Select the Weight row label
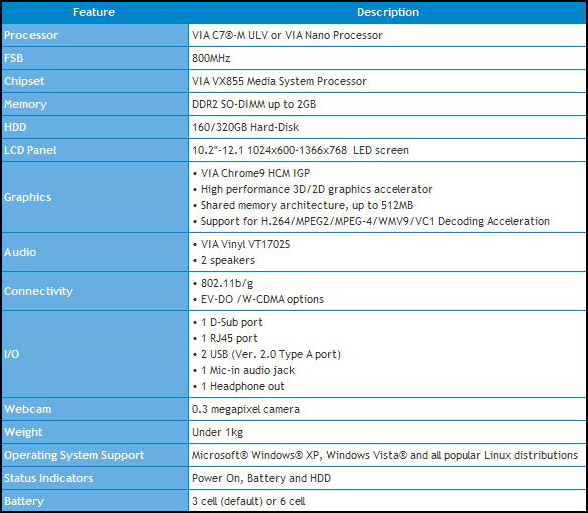Screen dimensions: 588x513 (23, 432)
